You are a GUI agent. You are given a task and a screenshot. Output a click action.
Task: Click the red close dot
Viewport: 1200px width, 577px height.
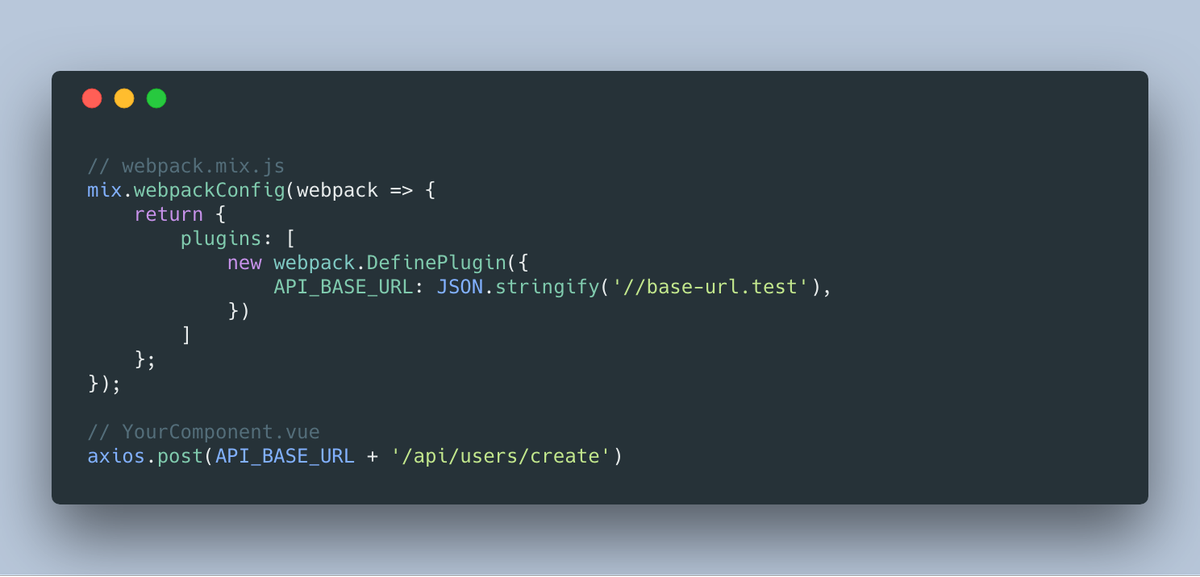[x=92, y=98]
